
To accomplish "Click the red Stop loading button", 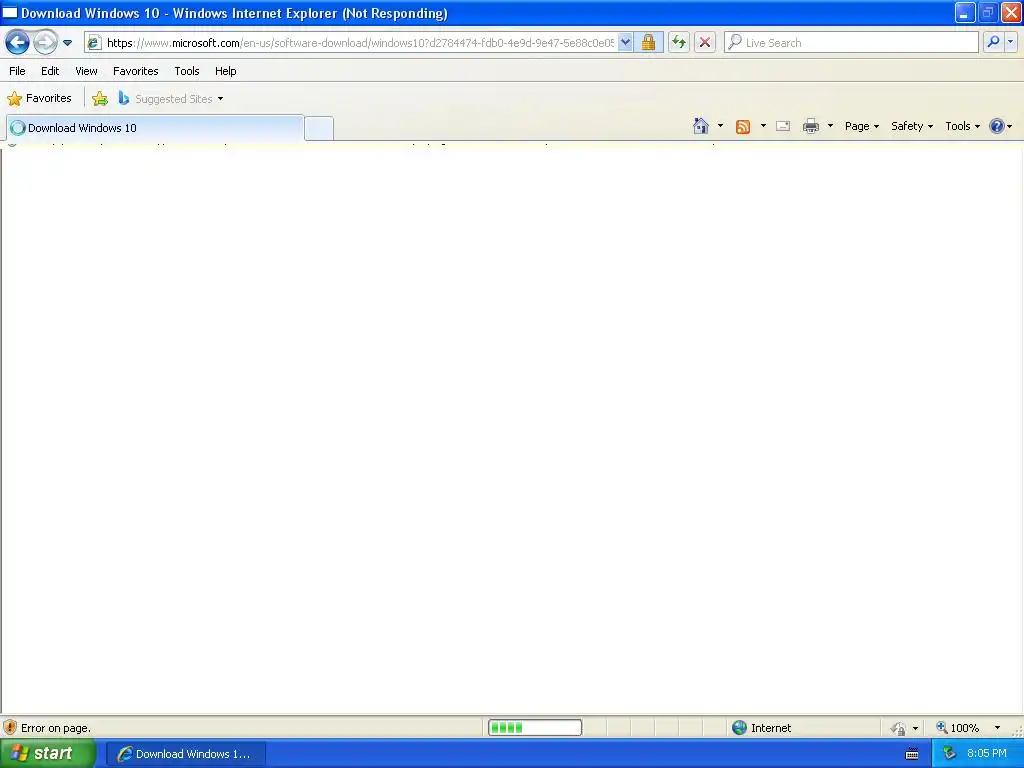I will pos(705,42).
